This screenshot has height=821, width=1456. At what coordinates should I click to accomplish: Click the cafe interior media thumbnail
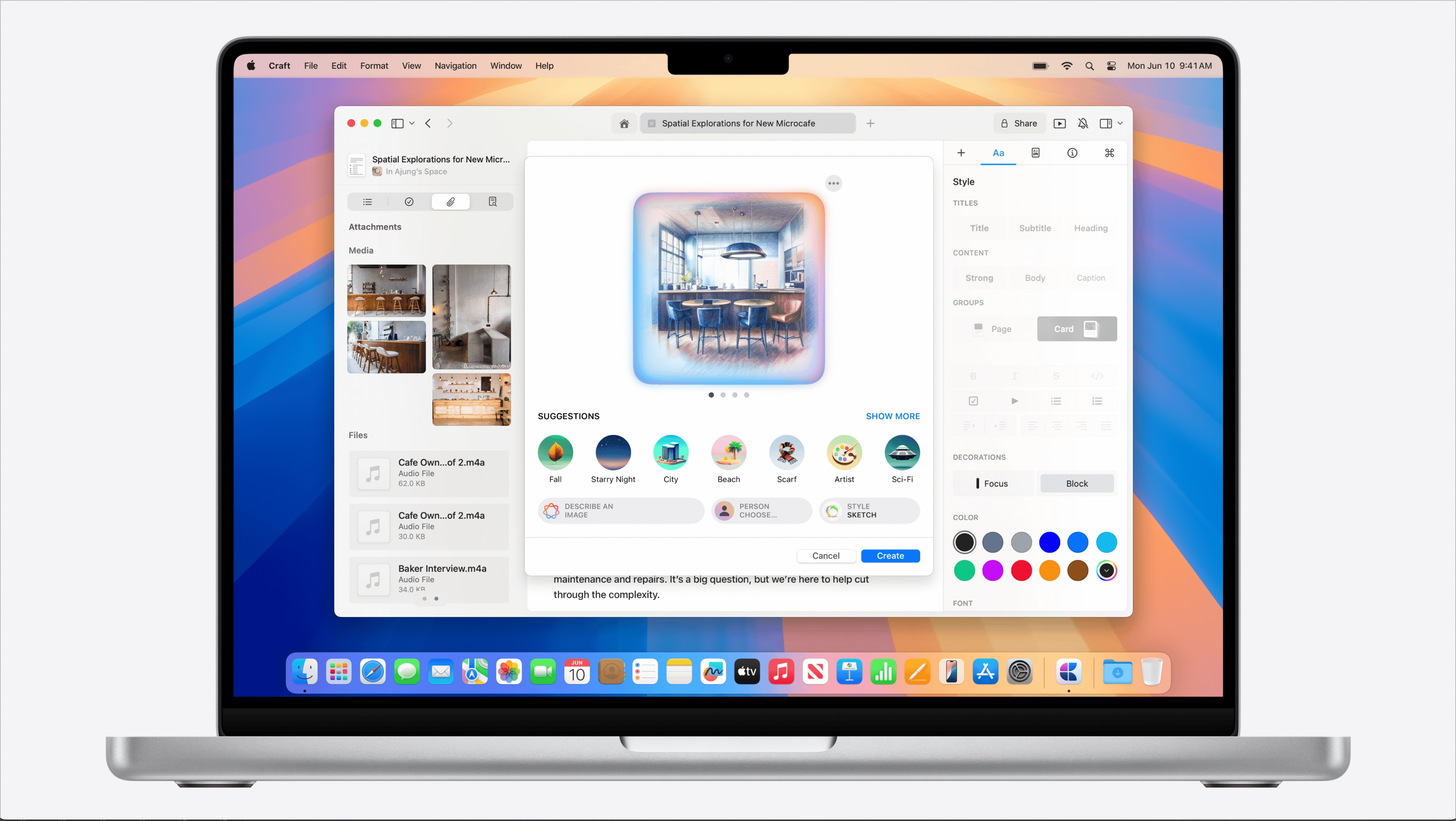(x=386, y=290)
